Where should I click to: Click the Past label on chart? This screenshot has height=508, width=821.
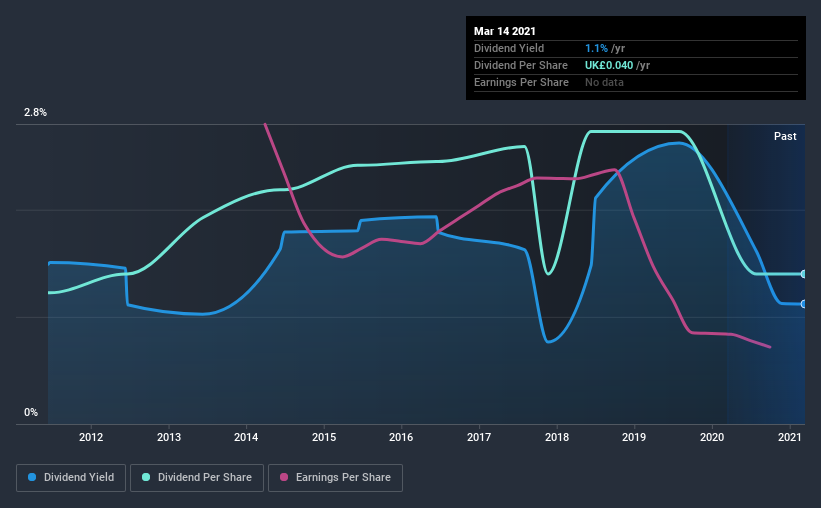(x=785, y=136)
